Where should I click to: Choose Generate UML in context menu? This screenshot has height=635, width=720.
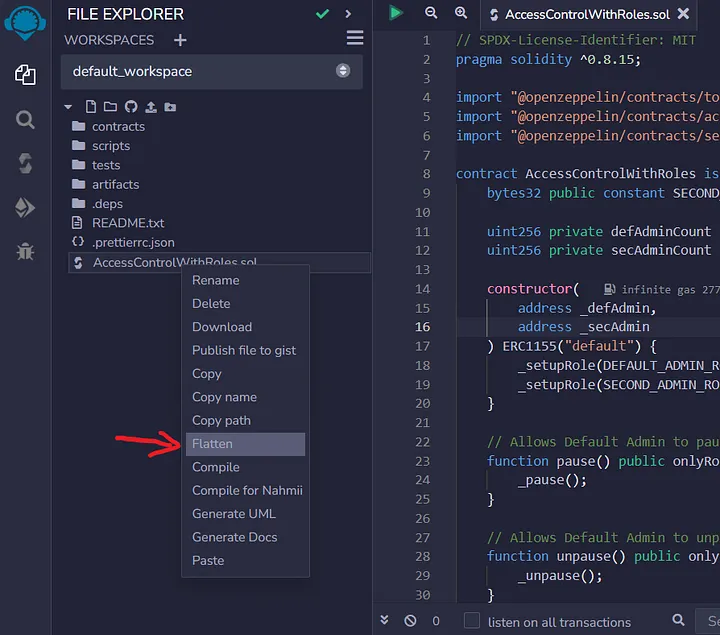pyautogui.click(x=233, y=514)
